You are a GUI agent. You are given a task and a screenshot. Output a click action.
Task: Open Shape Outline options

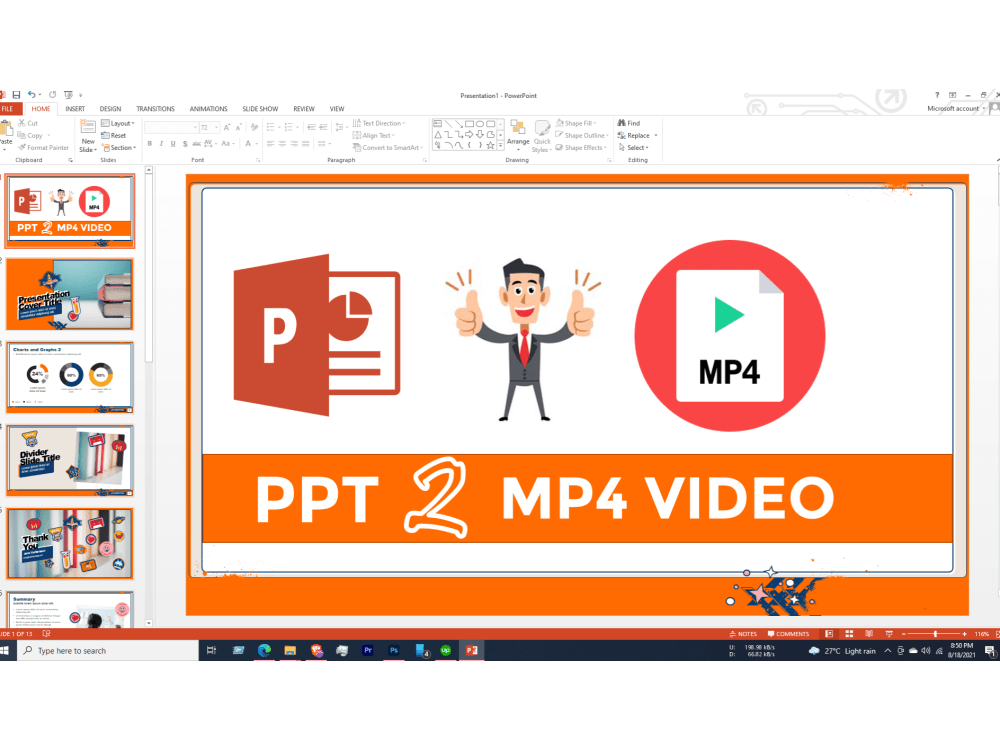tap(582, 135)
